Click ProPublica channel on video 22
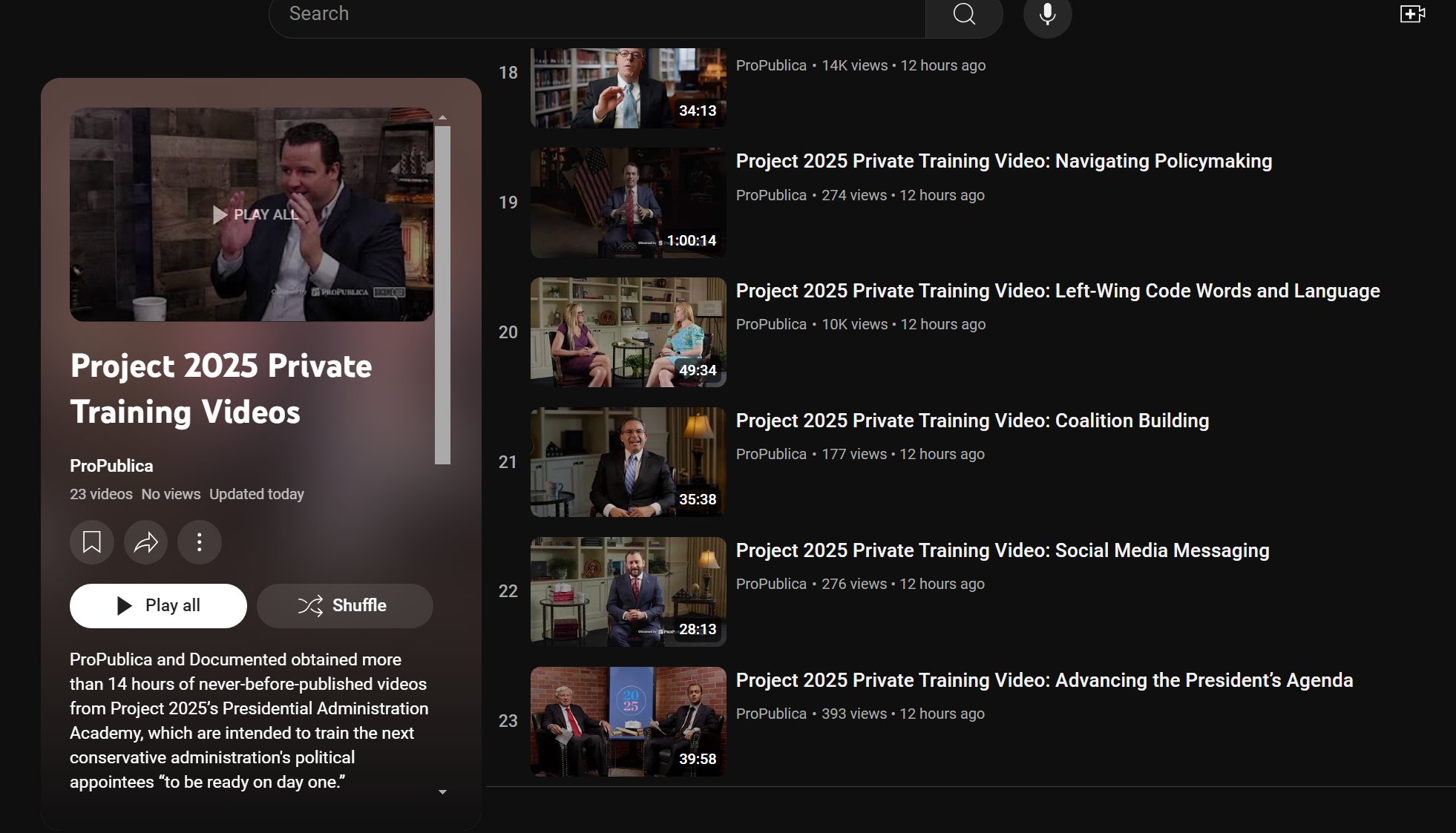 pos(771,584)
